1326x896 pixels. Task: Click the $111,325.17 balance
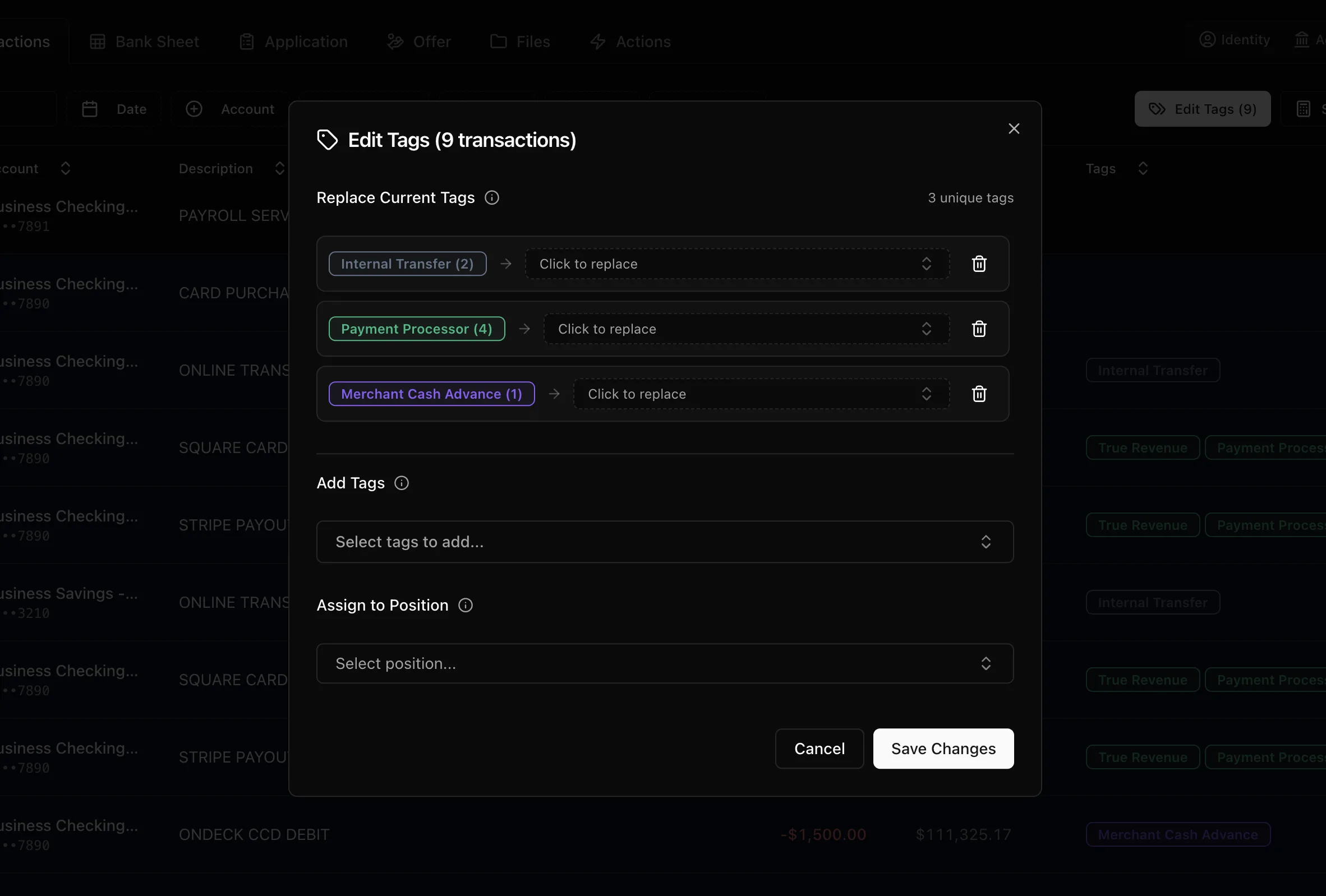coord(963,834)
